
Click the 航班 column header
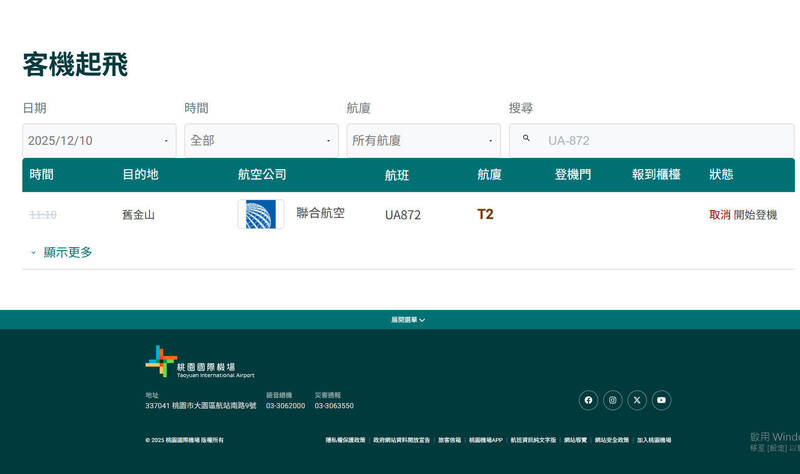coord(397,176)
